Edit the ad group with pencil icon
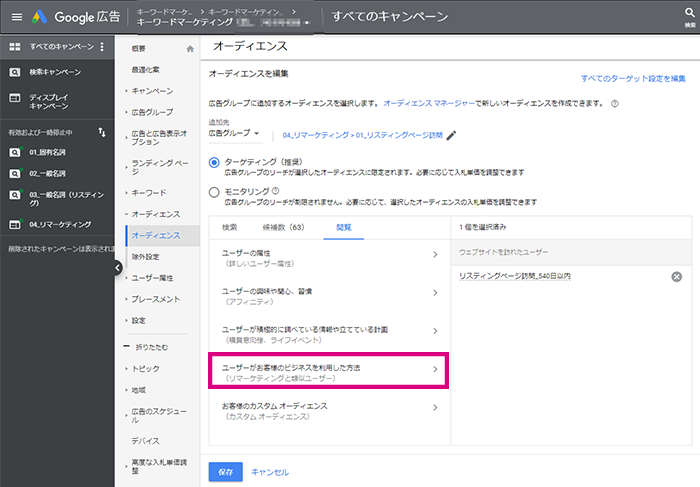 point(451,135)
